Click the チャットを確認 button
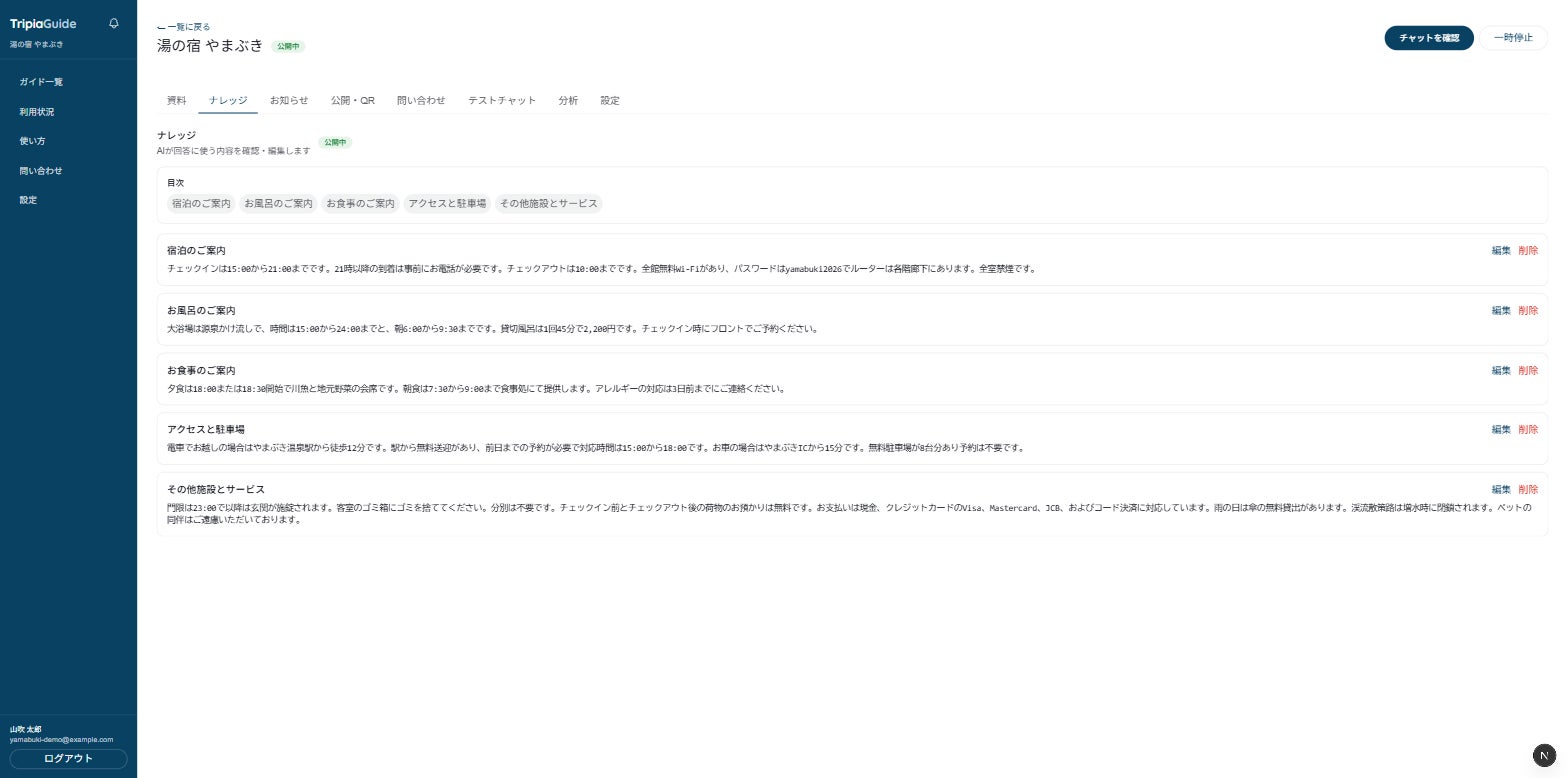This screenshot has width=1568, height=778. (x=1429, y=38)
